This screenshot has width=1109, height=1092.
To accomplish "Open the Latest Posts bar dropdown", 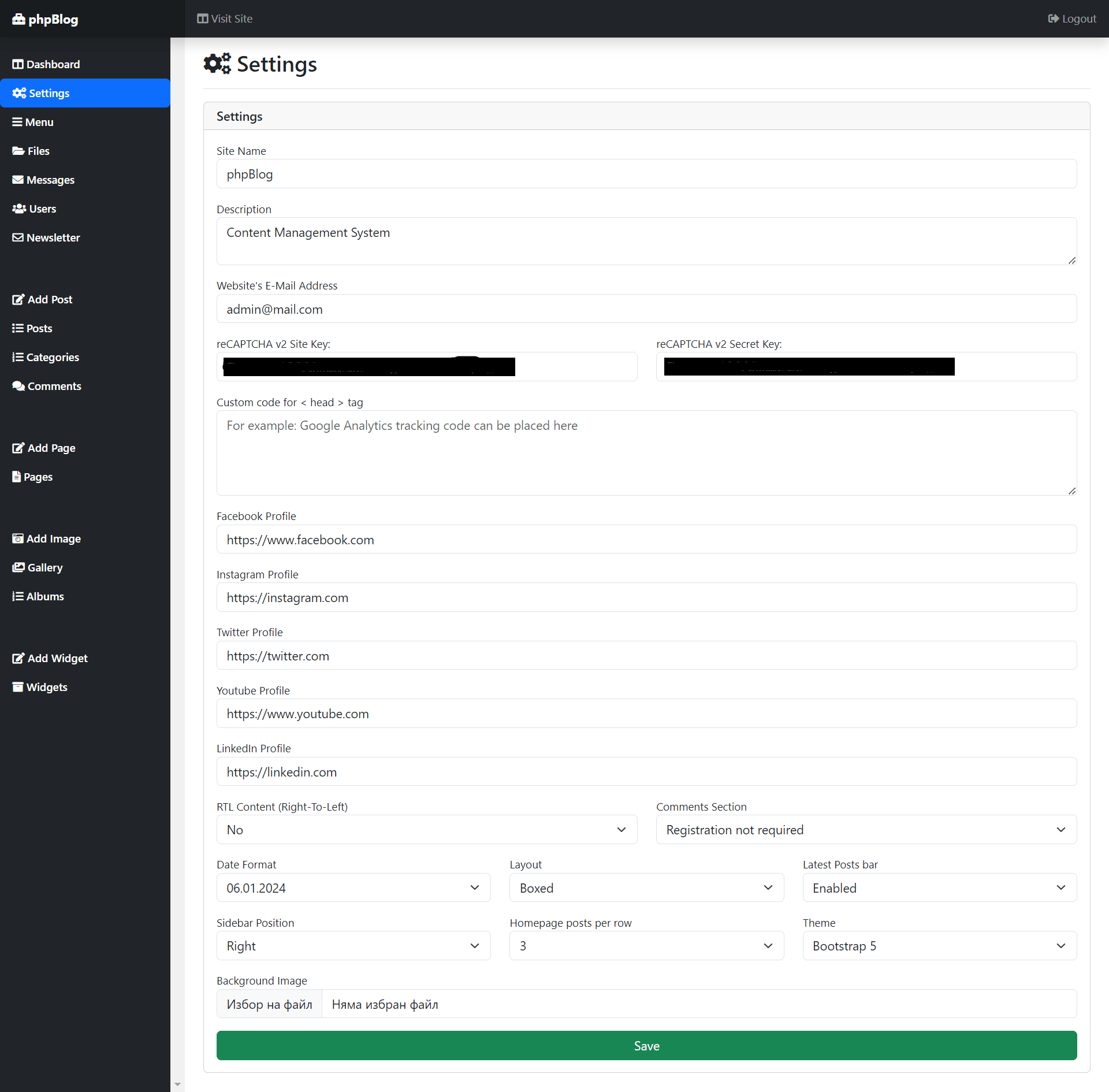I will click(939, 888).
